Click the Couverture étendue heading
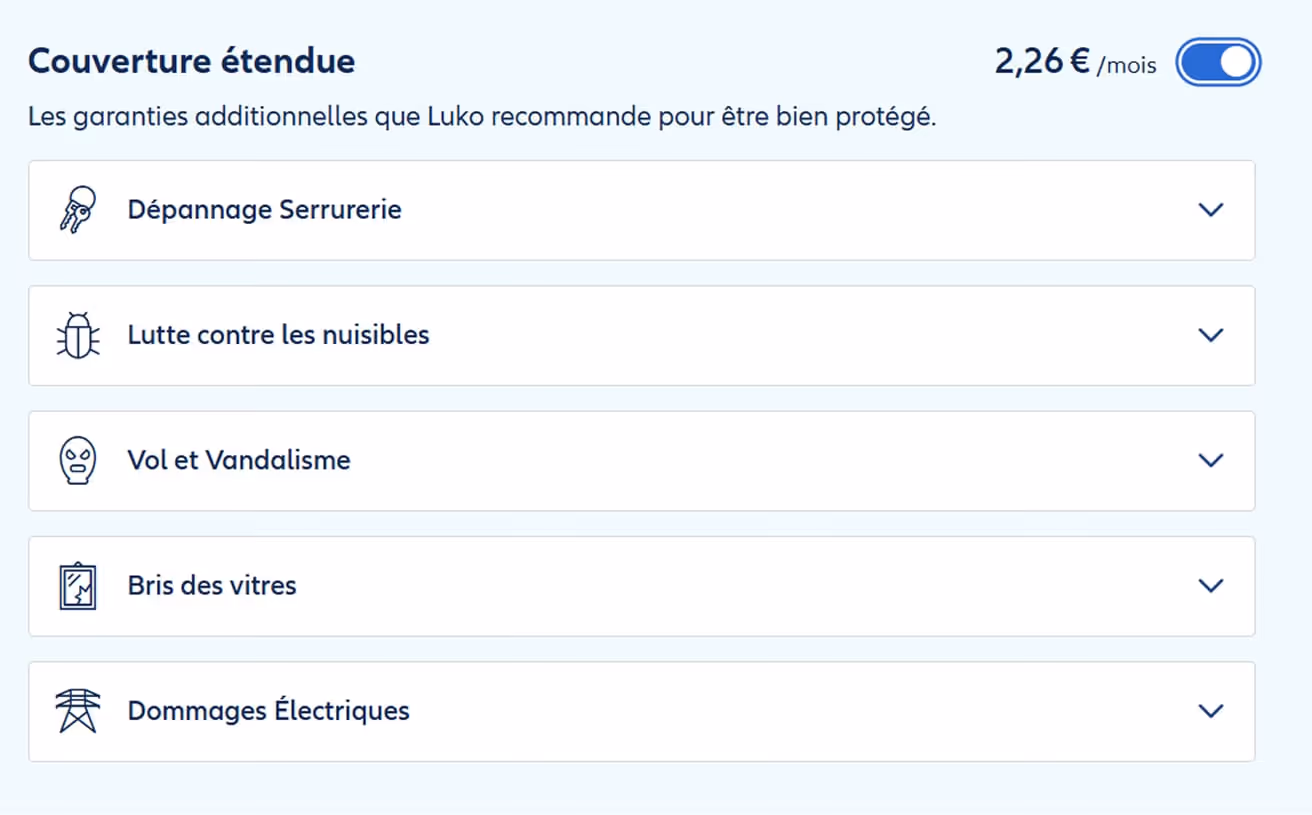1312x815 pixels. [x=191, y=61]
